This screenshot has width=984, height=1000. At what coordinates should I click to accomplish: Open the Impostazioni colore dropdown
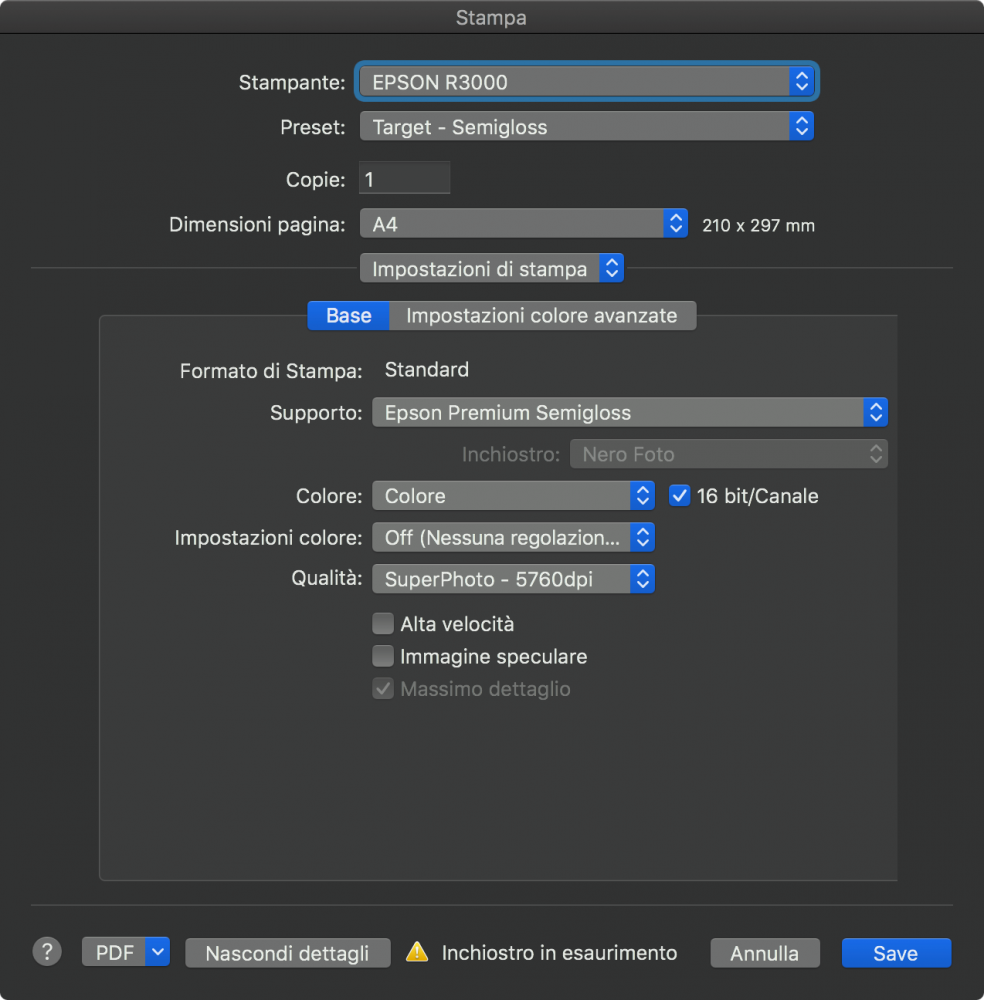click(x=512, y=538)
